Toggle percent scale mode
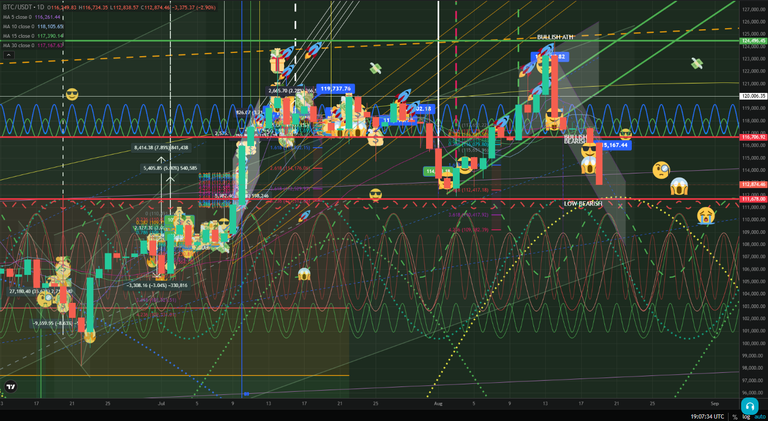 [735, 417]
